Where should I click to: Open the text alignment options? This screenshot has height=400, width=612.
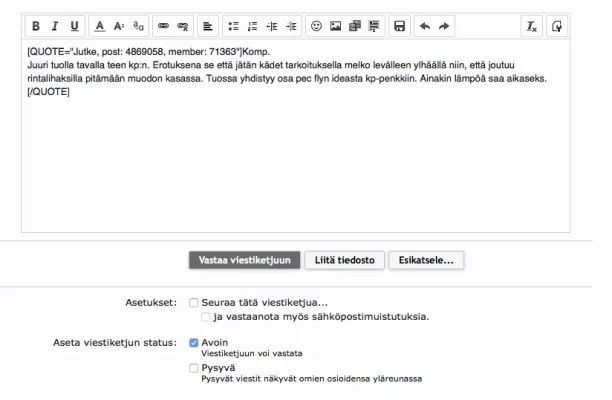[208, 26]
